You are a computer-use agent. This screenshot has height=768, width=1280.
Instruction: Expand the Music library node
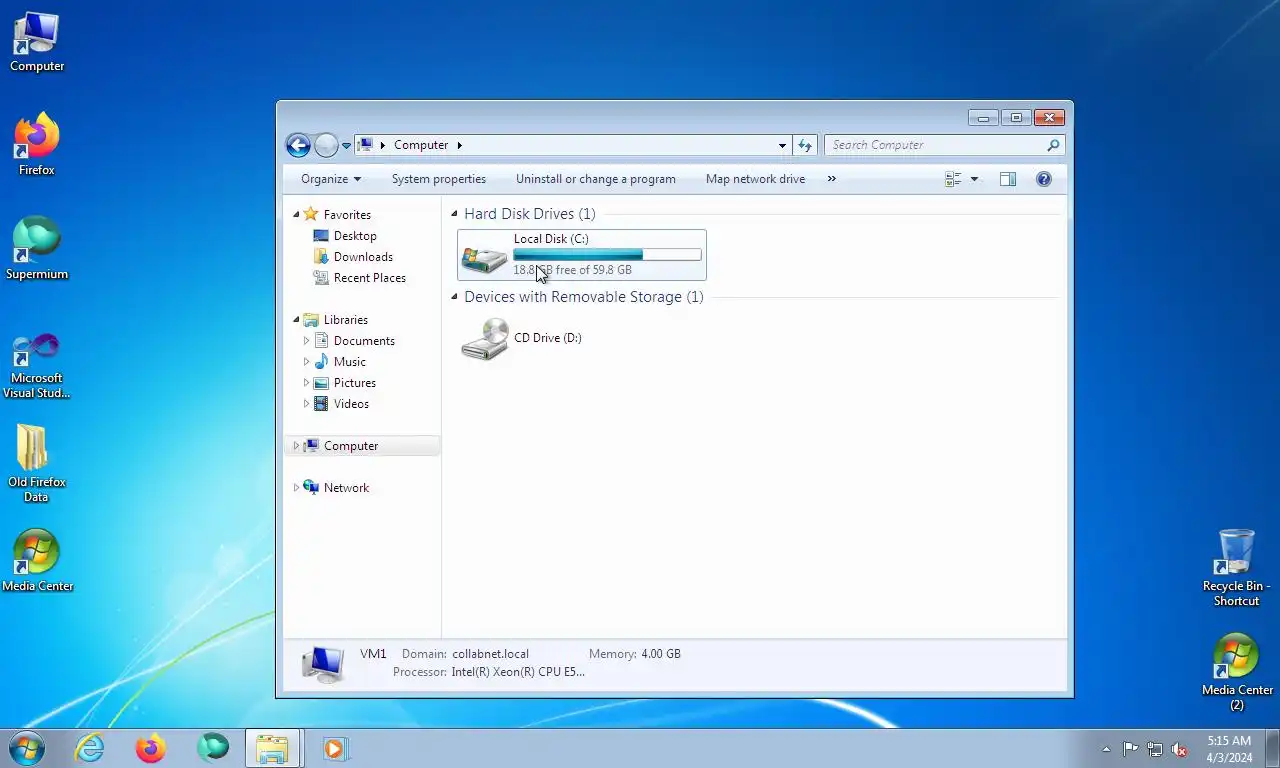pos(306,362)
